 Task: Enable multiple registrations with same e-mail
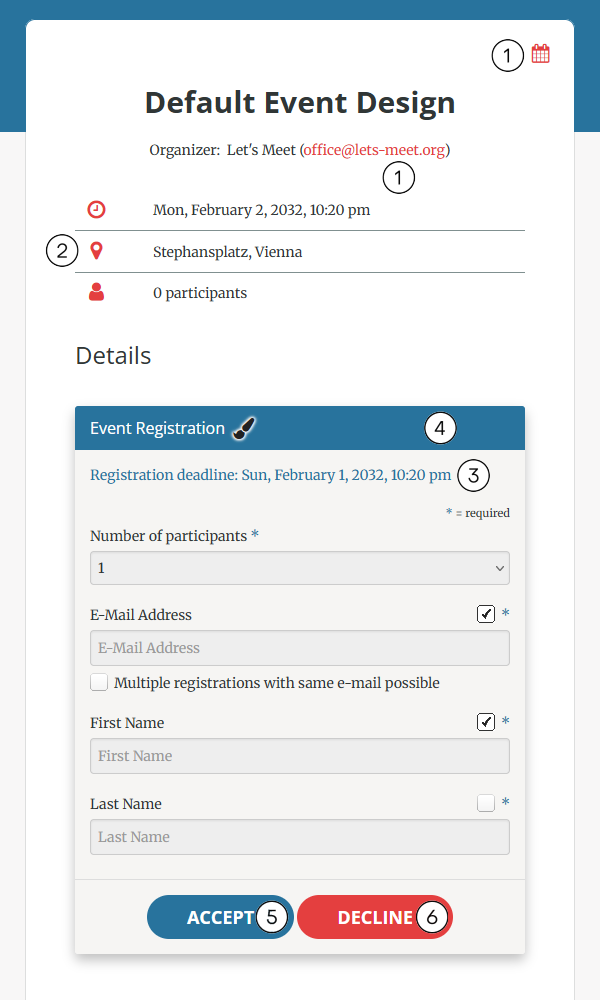point(99,682)
